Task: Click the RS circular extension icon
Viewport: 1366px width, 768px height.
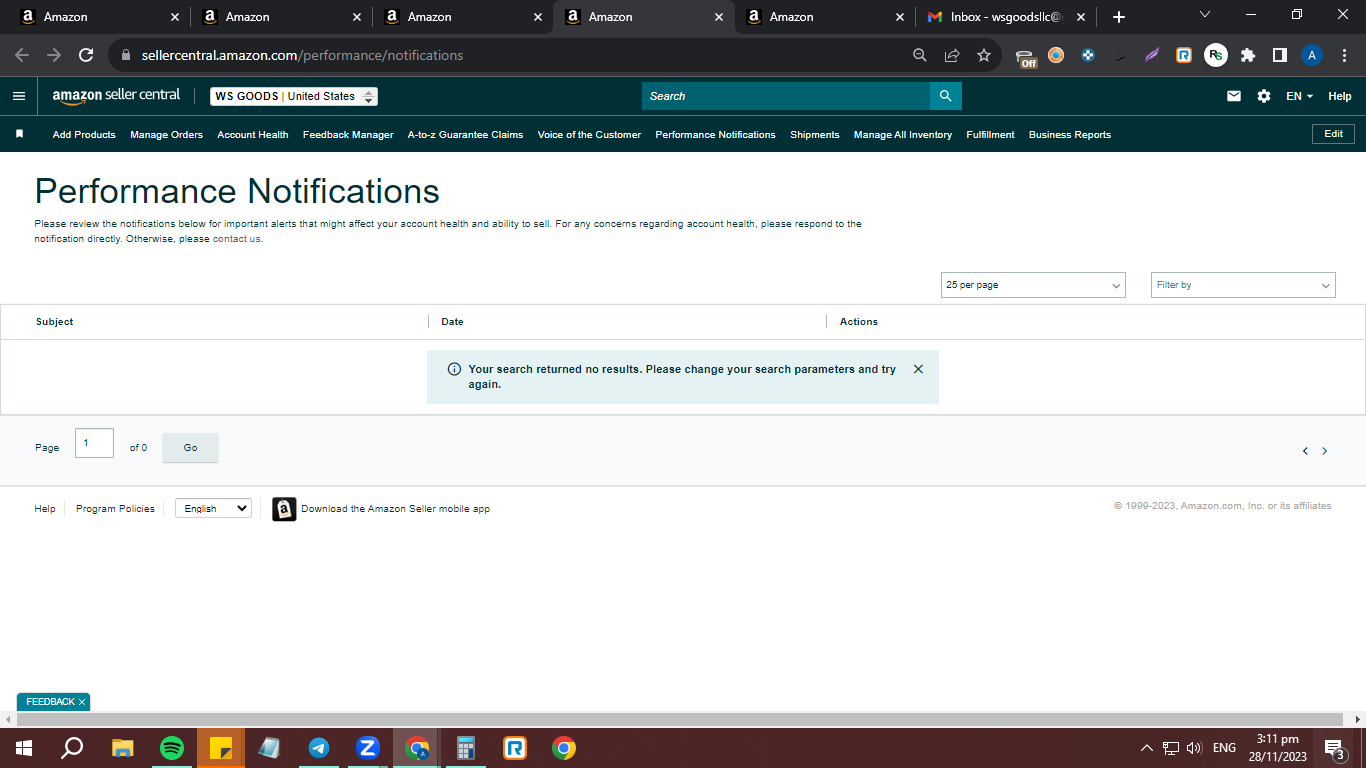Action: (1216, 55)
